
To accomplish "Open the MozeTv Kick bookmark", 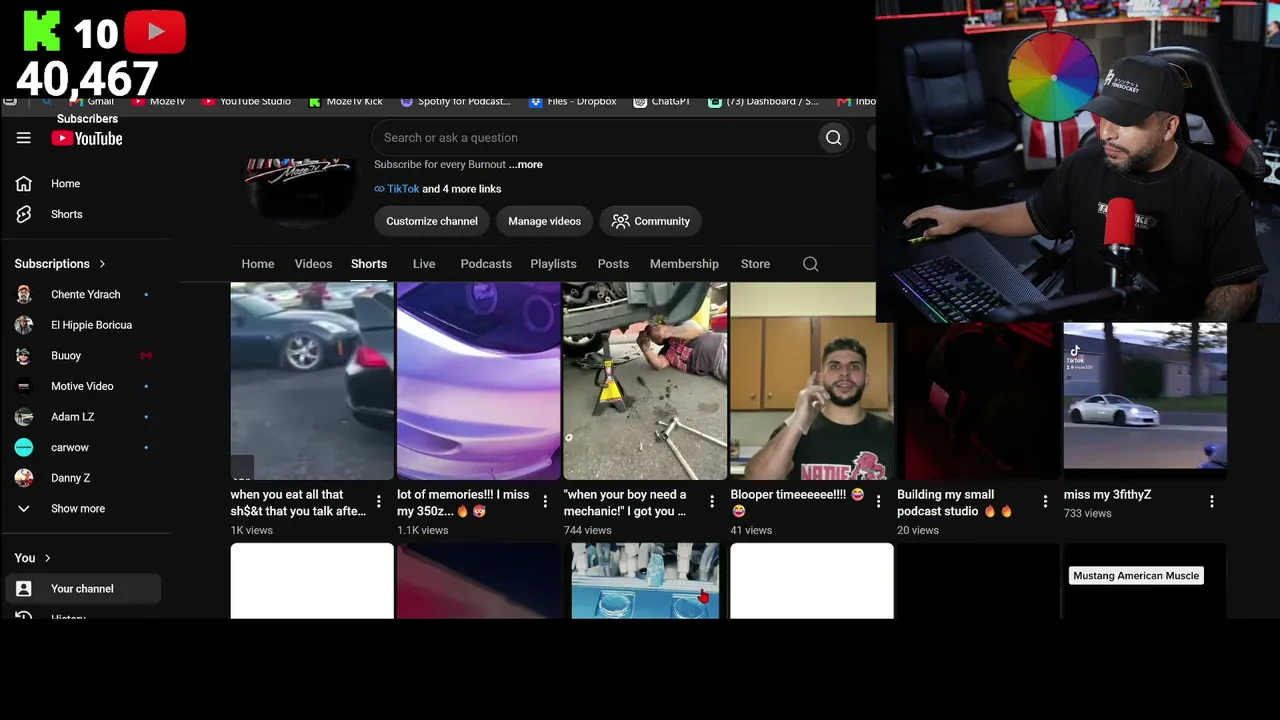I will 346,101.
